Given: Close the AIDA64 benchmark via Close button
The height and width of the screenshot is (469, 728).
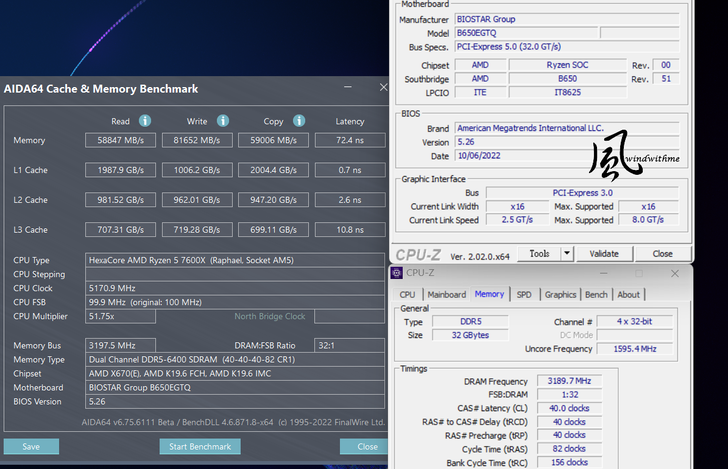Looking at the screenshot, I should coord(366,447).
